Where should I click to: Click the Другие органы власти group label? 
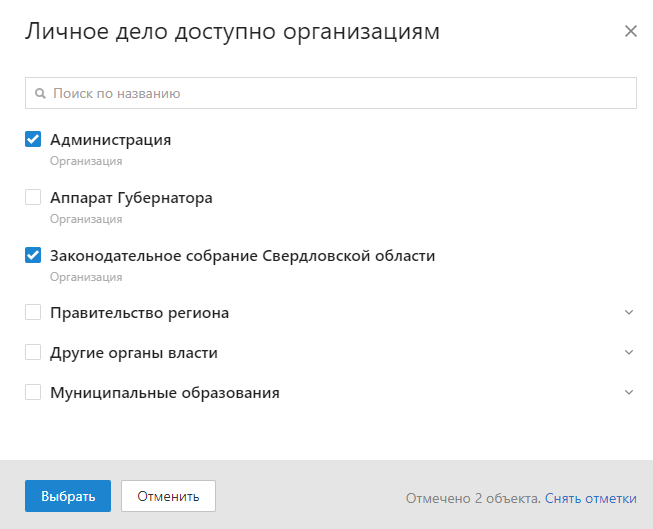point(134,353)
